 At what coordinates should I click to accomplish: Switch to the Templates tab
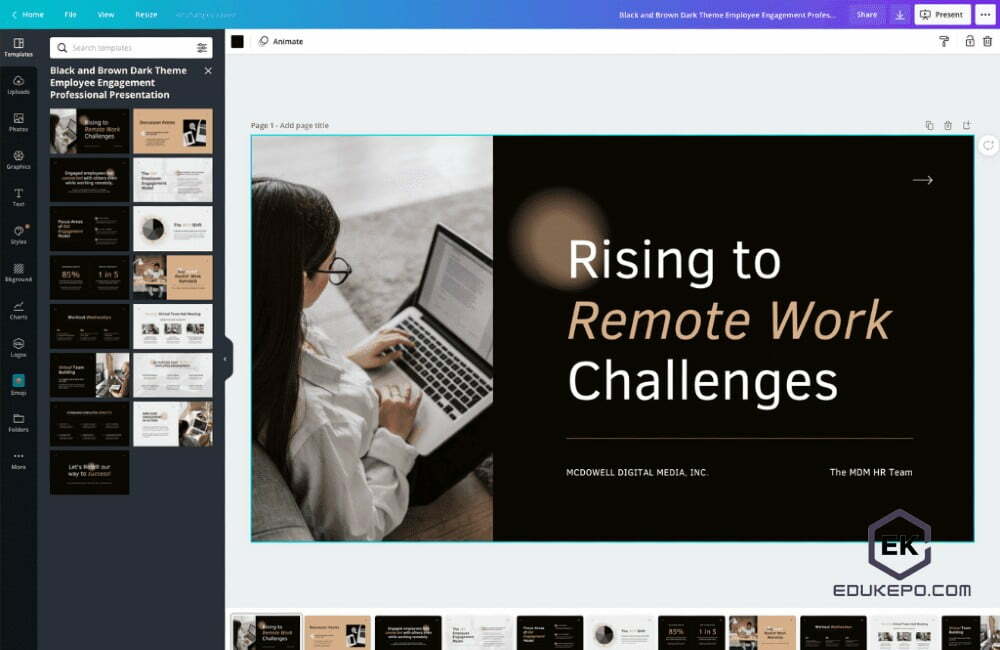point(18,48)
